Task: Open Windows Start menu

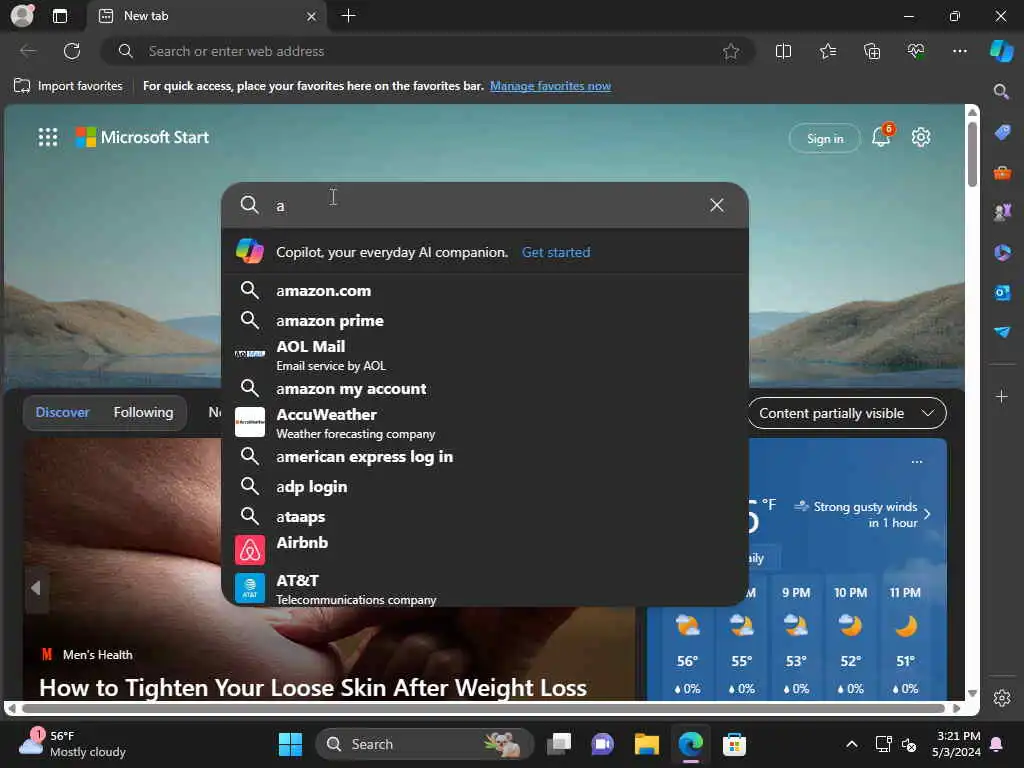Action: [290, 744]
